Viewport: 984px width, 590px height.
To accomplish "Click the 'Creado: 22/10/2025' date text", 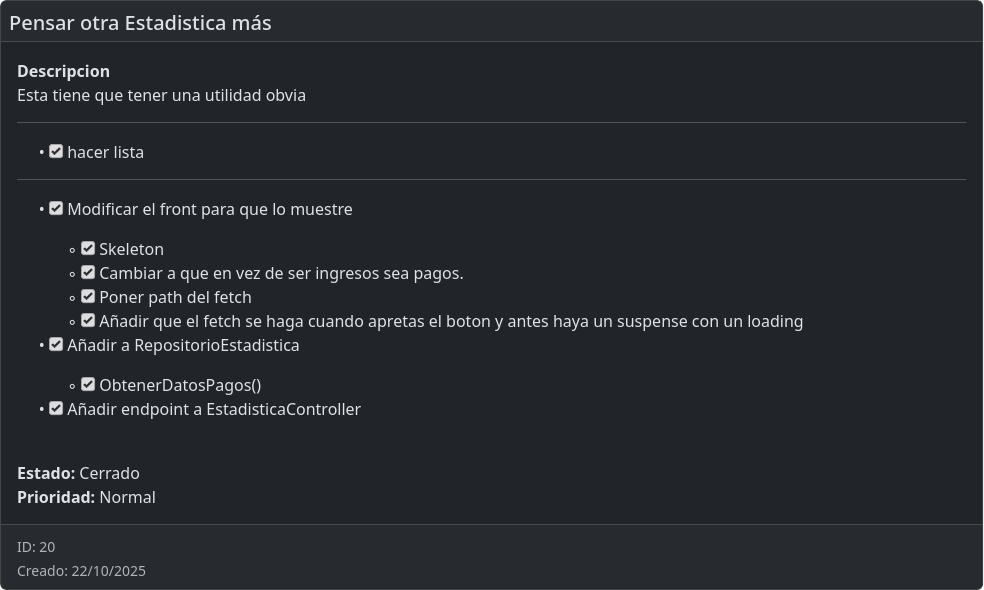I will [x=81, y=571].
